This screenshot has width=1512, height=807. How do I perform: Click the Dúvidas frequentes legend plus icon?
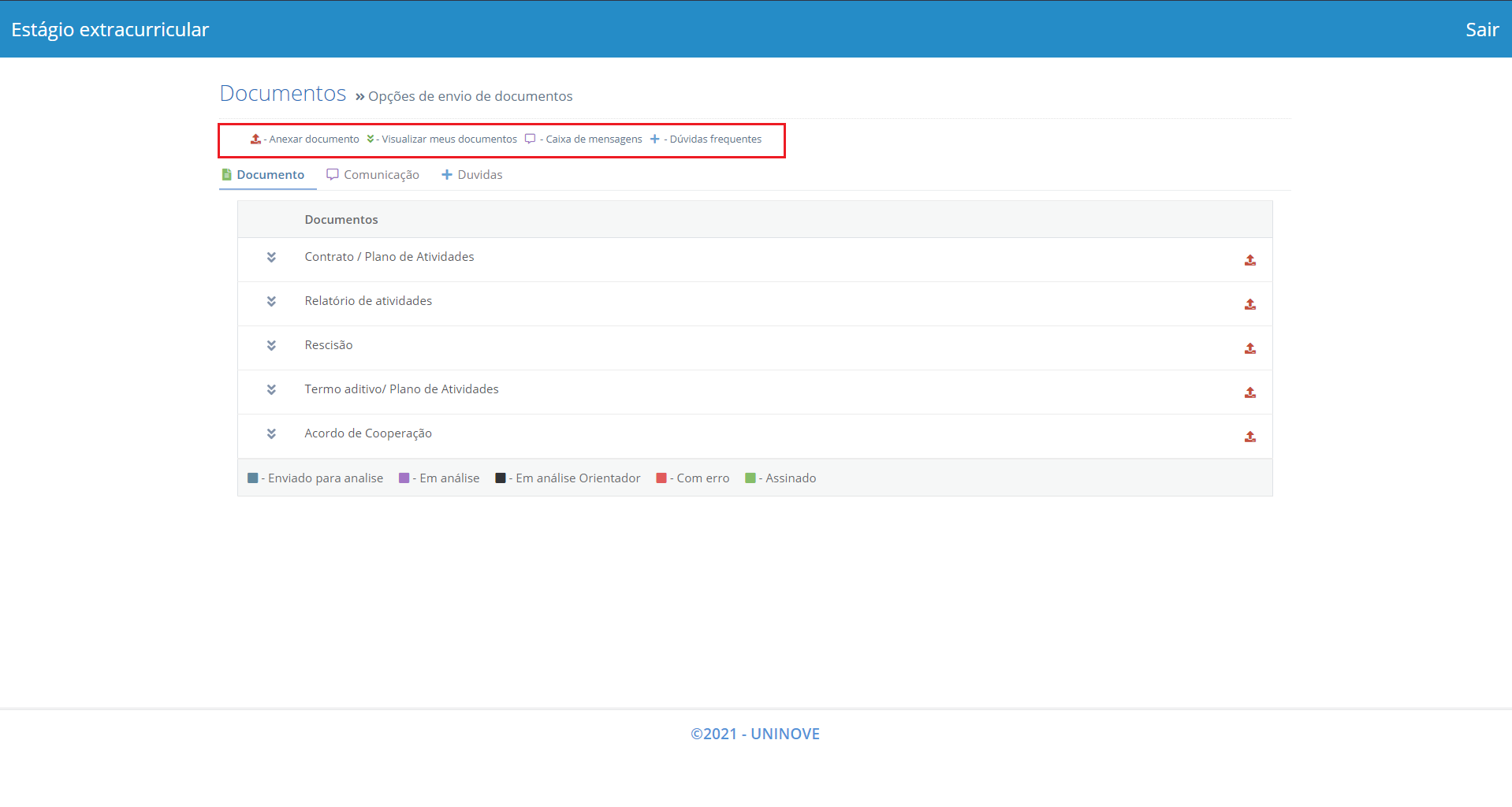click(x=654, y=139)
